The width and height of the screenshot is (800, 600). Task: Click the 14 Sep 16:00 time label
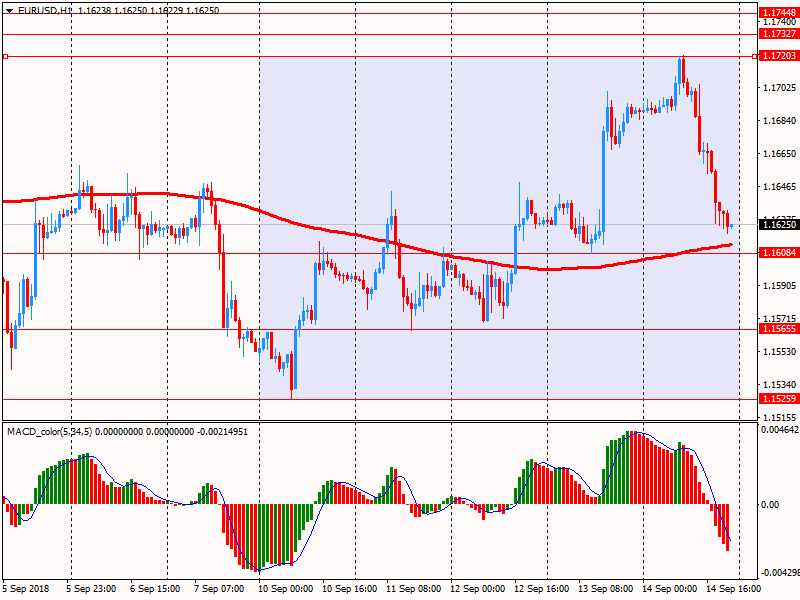coord(733,589)
